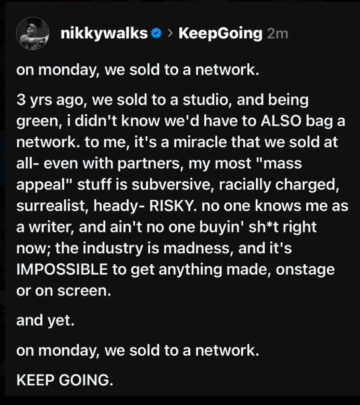
Task: Click the short line "and yet."
Action: coord(44,321)
